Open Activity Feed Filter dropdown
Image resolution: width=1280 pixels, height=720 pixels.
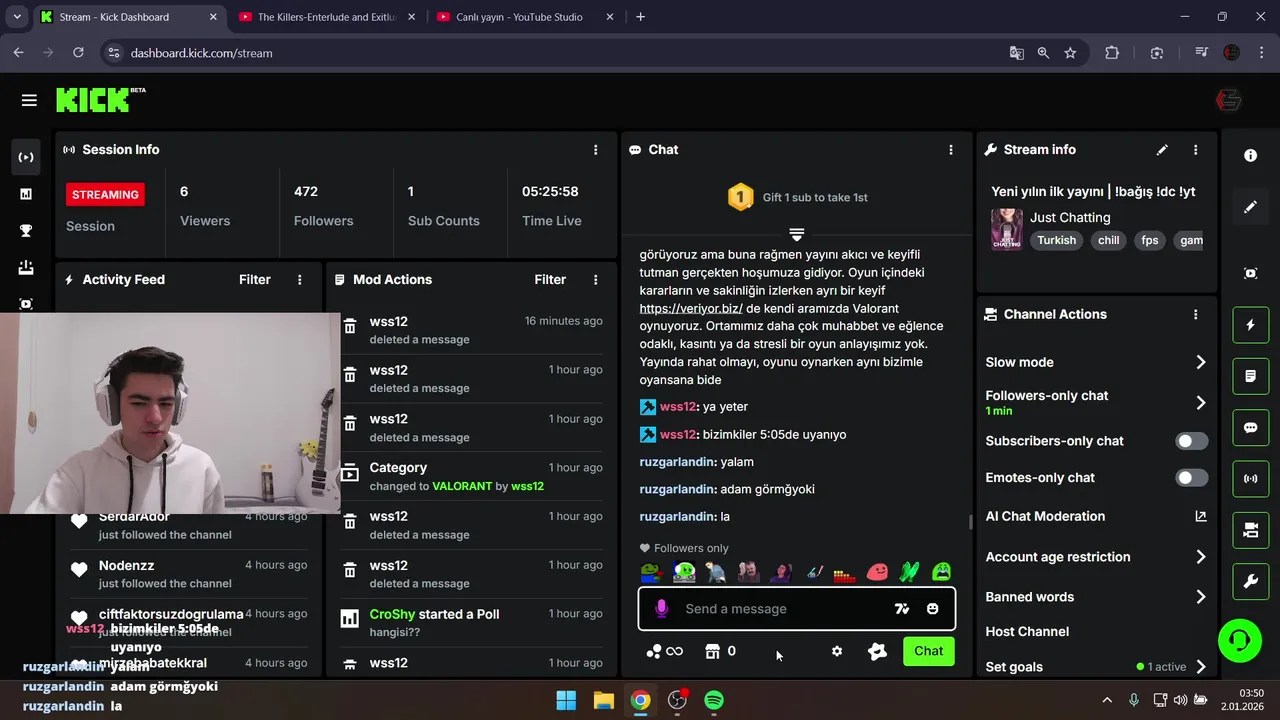tap(255, 280)
